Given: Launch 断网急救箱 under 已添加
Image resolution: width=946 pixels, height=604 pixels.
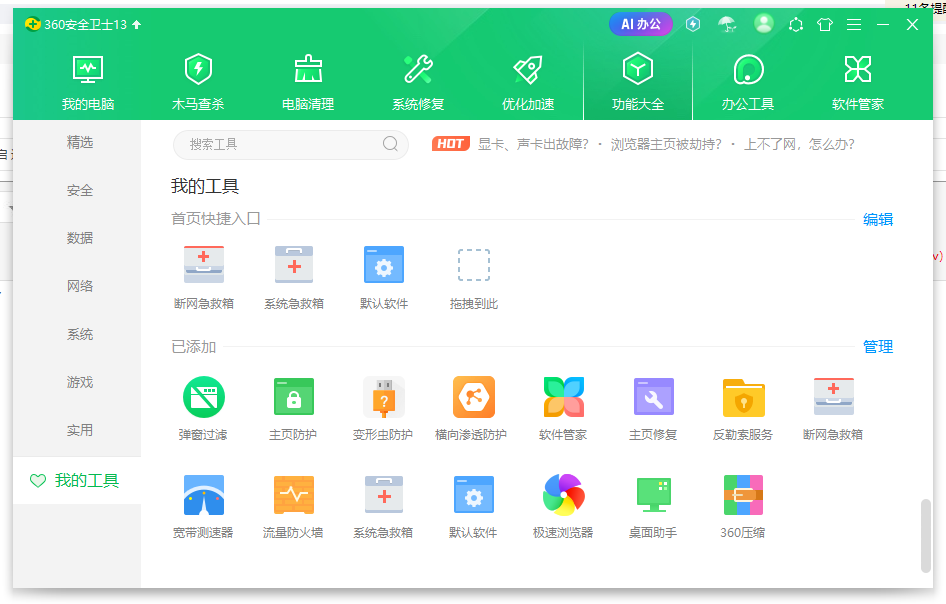Looking at the screenshot, I should 833,408.
